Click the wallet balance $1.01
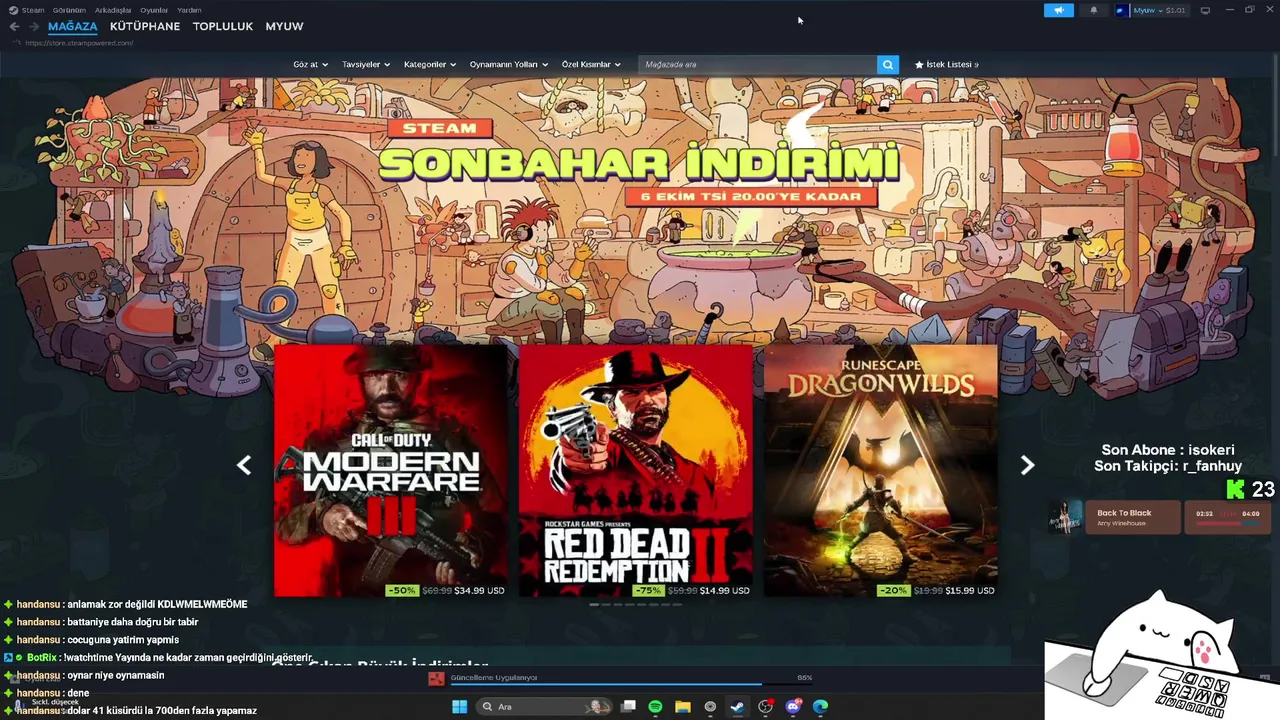This screenshot has height=720, width=1280. (x=1175, y=10)
